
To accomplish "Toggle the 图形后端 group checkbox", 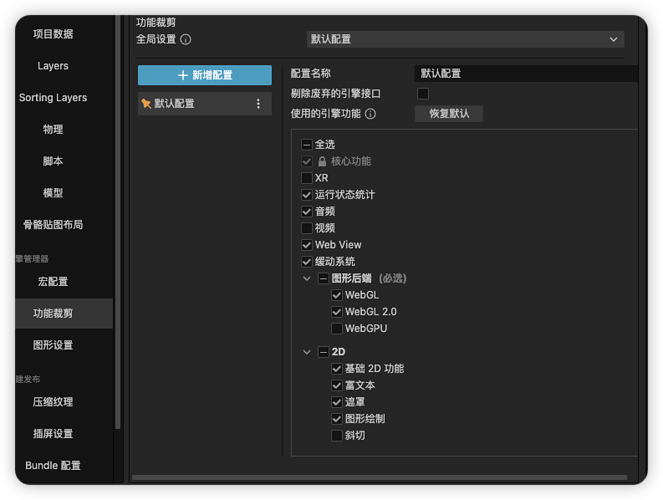I will [x=323, y=278].
